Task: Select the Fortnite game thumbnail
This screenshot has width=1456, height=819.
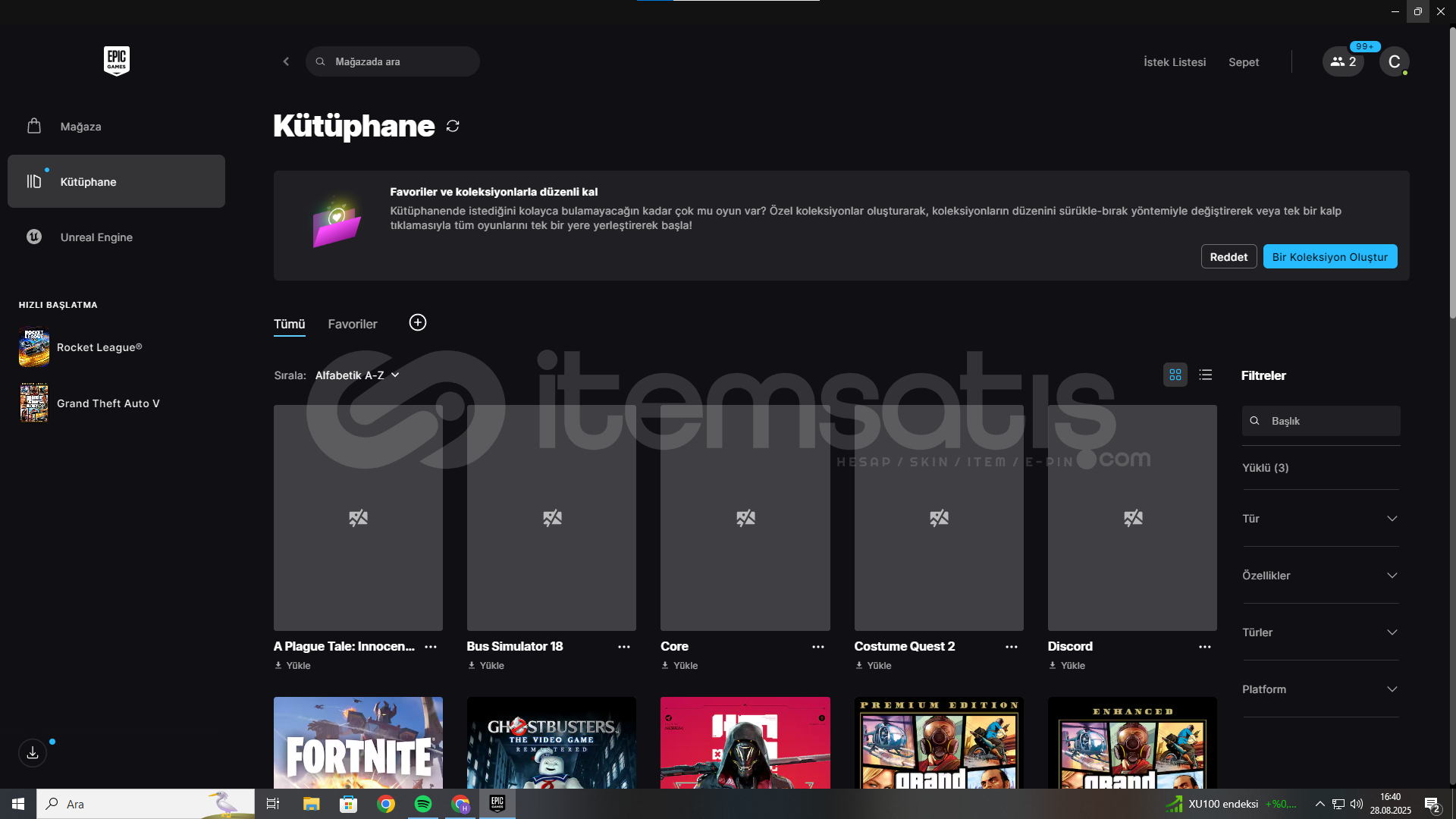Action: pyautogui.click(x=358, y=742)
